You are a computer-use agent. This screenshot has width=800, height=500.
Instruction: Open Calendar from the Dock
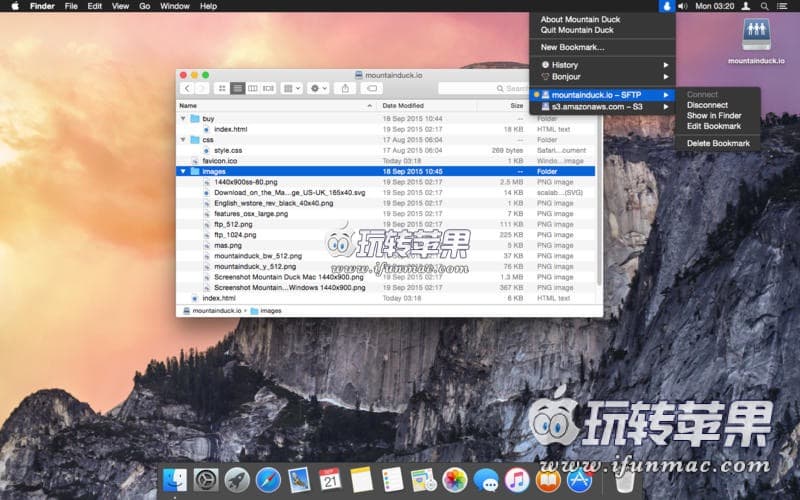tap(330, 480)
